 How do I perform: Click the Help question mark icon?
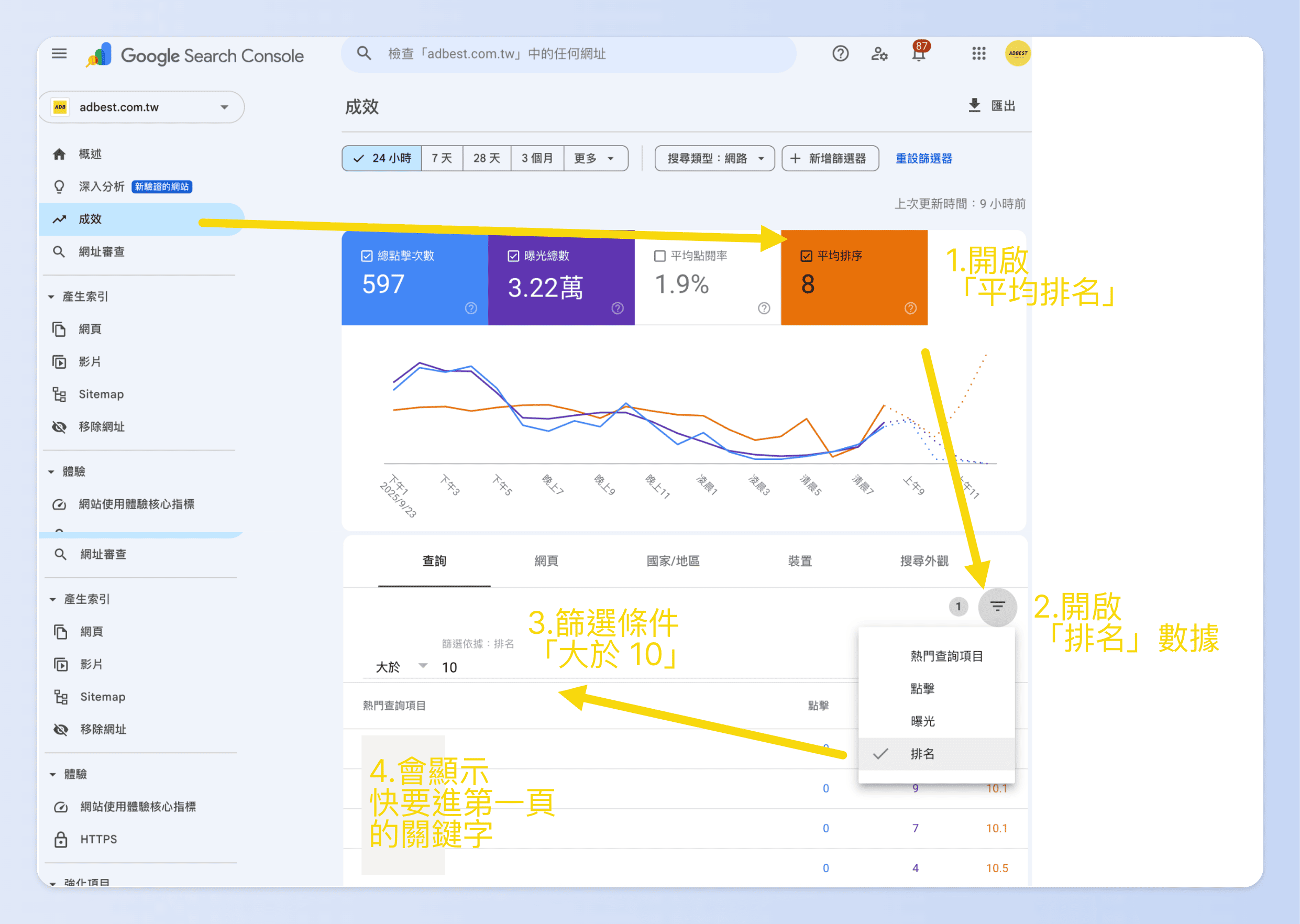(x=840, y=54)
